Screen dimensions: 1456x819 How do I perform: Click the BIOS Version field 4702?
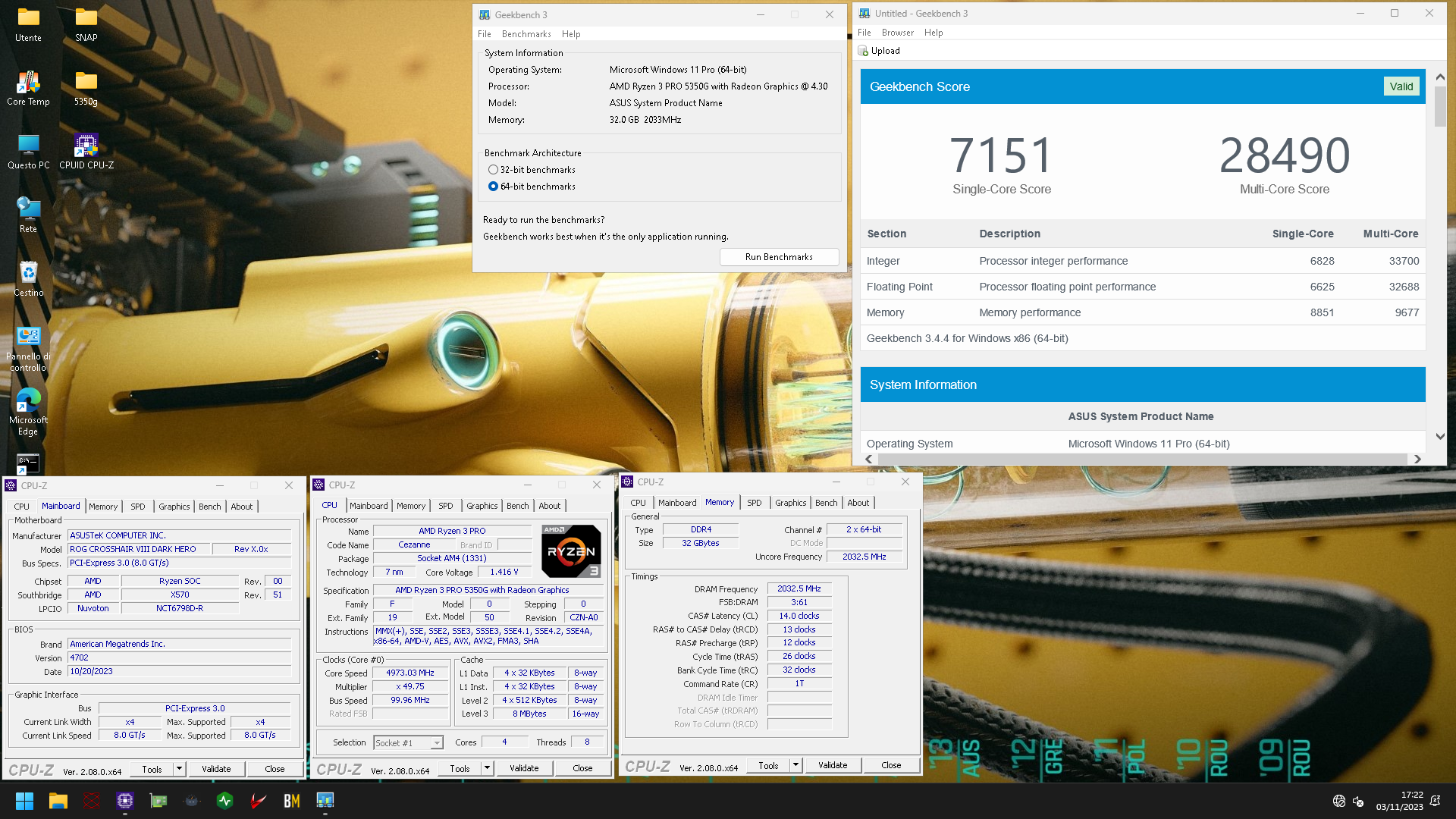(x=180, y=658)
